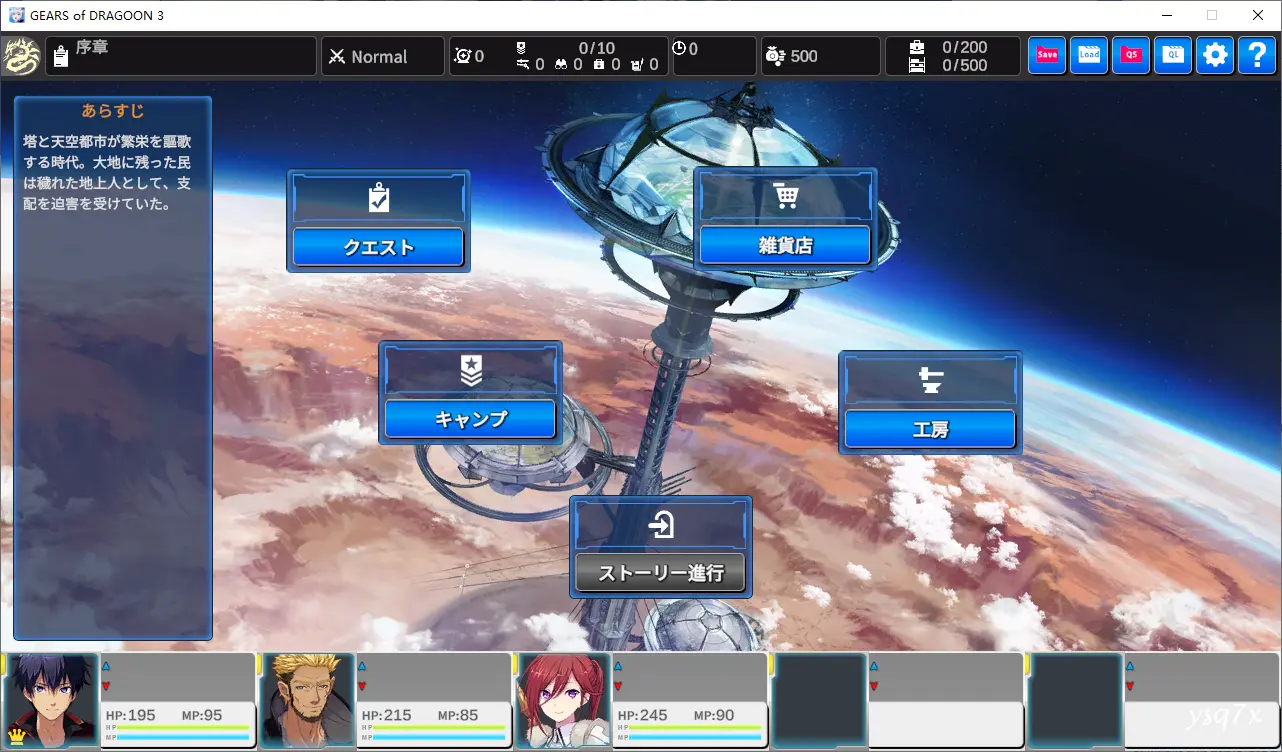Image resolution: width=1282 pixels, height=752 pixels.
Task: Click the camp rank badge icon
Action: tap(471, 370)
